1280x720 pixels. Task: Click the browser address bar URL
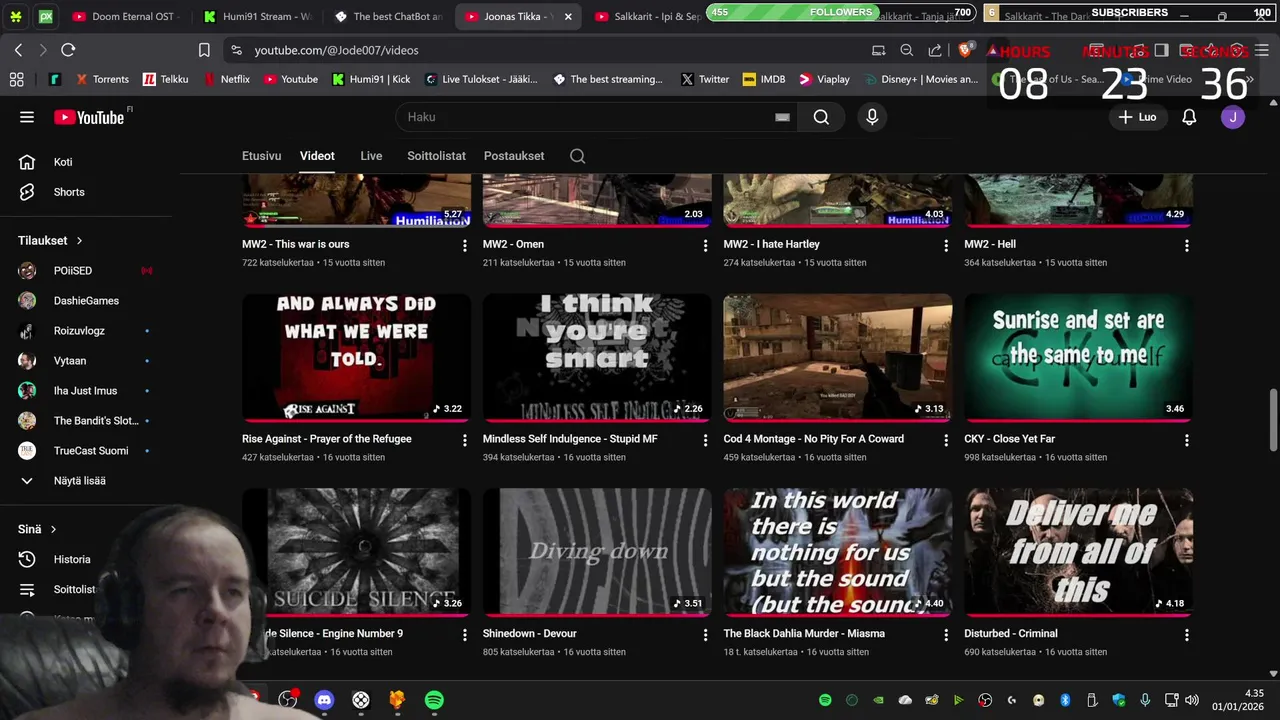coord(336,50)
